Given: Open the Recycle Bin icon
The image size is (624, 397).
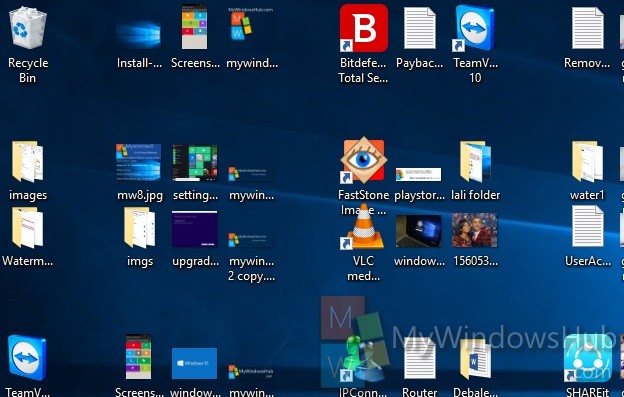Looking at the screenshot, I should 27,28.
